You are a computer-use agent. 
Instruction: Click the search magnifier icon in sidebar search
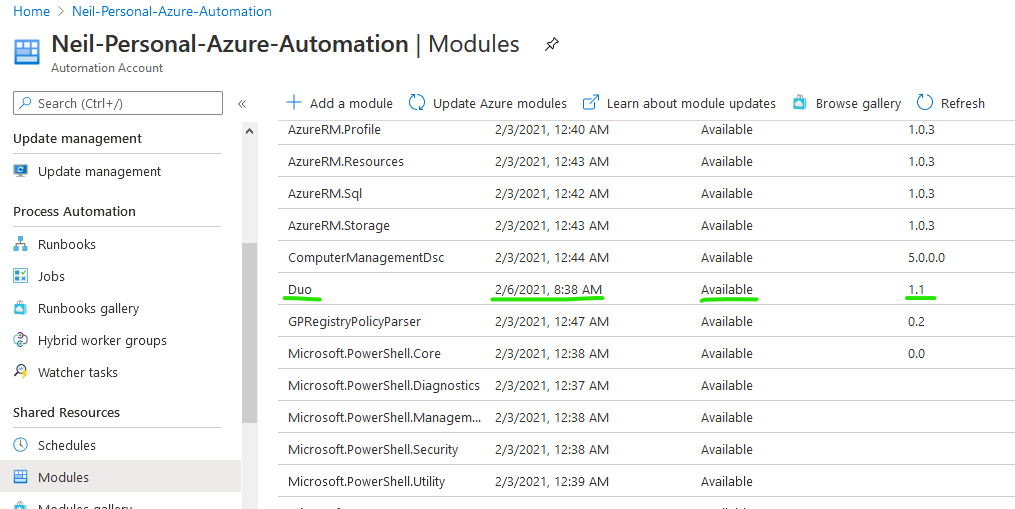point(25,103)
